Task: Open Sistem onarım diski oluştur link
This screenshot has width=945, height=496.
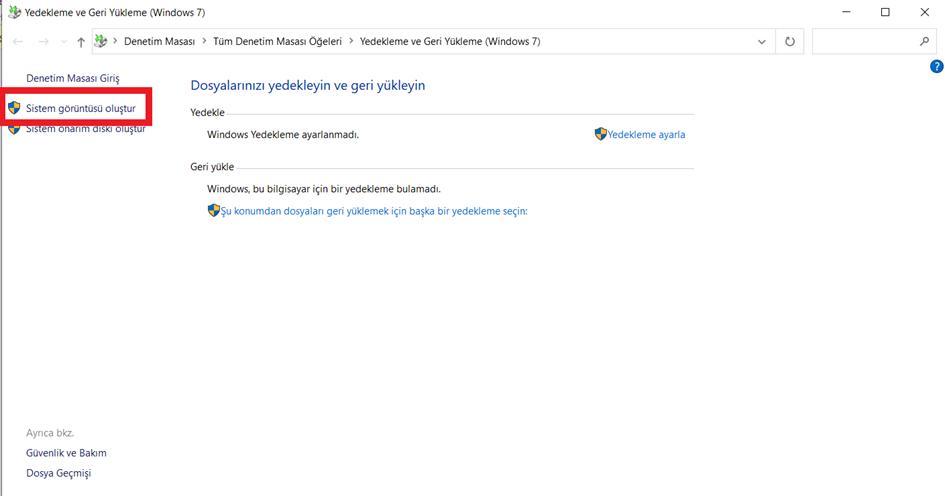Action: pyautogui.click(x=86, y=128)
